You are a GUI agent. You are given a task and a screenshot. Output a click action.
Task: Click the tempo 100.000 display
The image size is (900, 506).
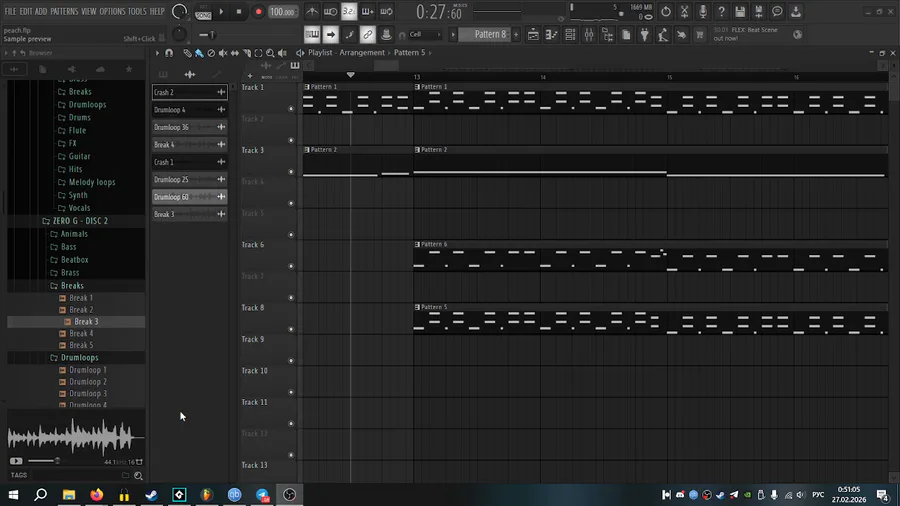[282, 11]
